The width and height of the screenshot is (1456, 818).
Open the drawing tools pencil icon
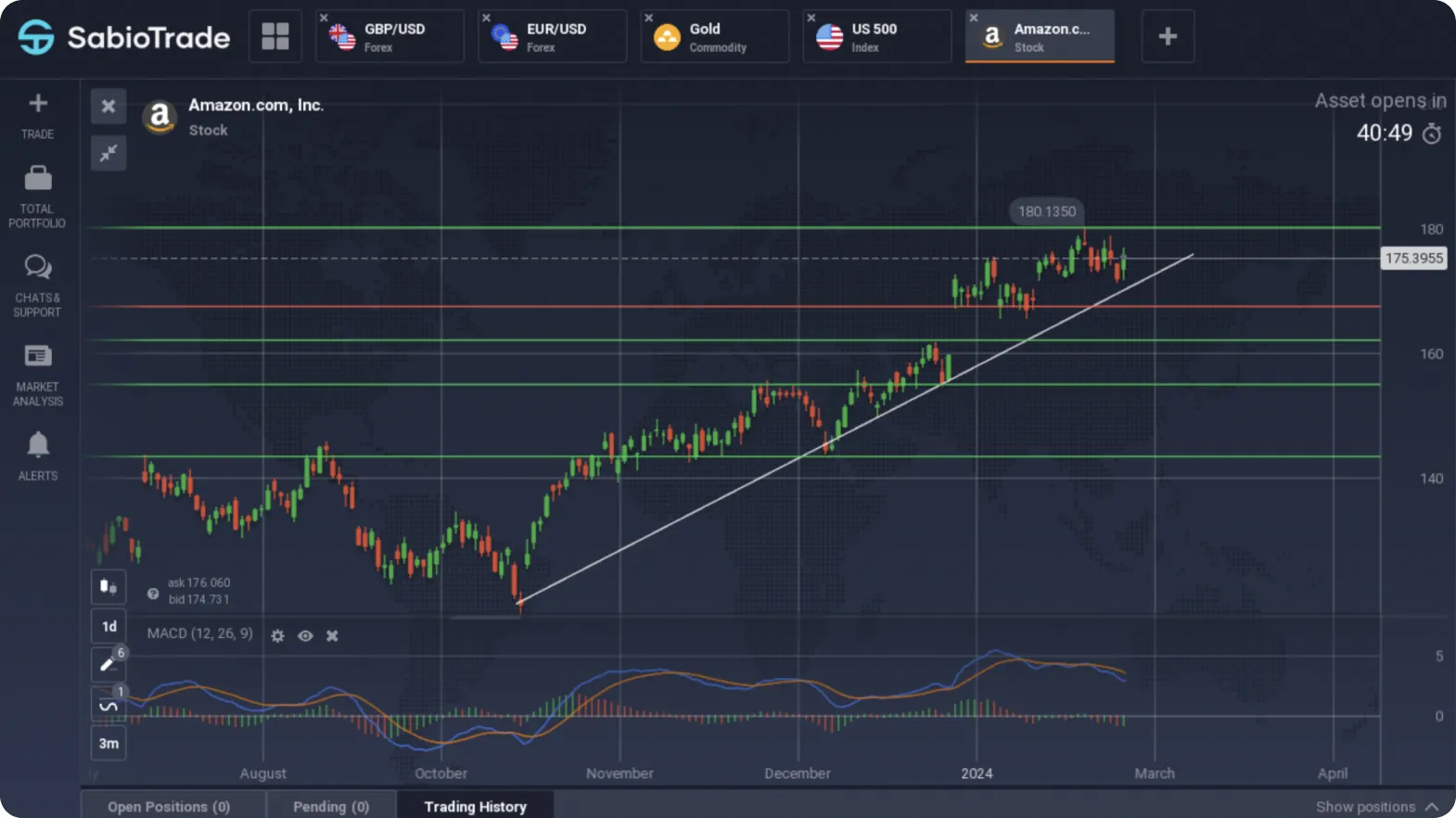click(109, 664)
